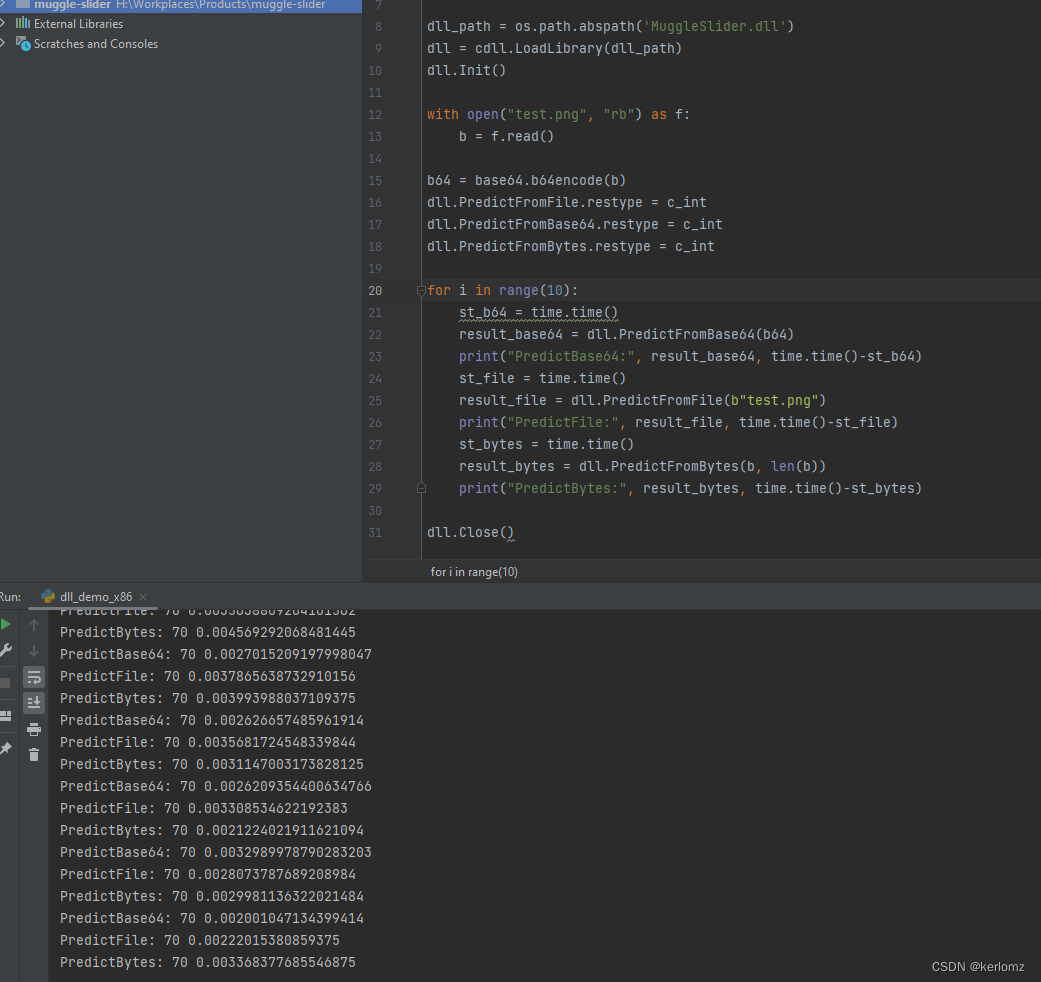Expand the External Libraries tree node
The height and width of the screenshot is (982, 1041).
pos(3,23)
